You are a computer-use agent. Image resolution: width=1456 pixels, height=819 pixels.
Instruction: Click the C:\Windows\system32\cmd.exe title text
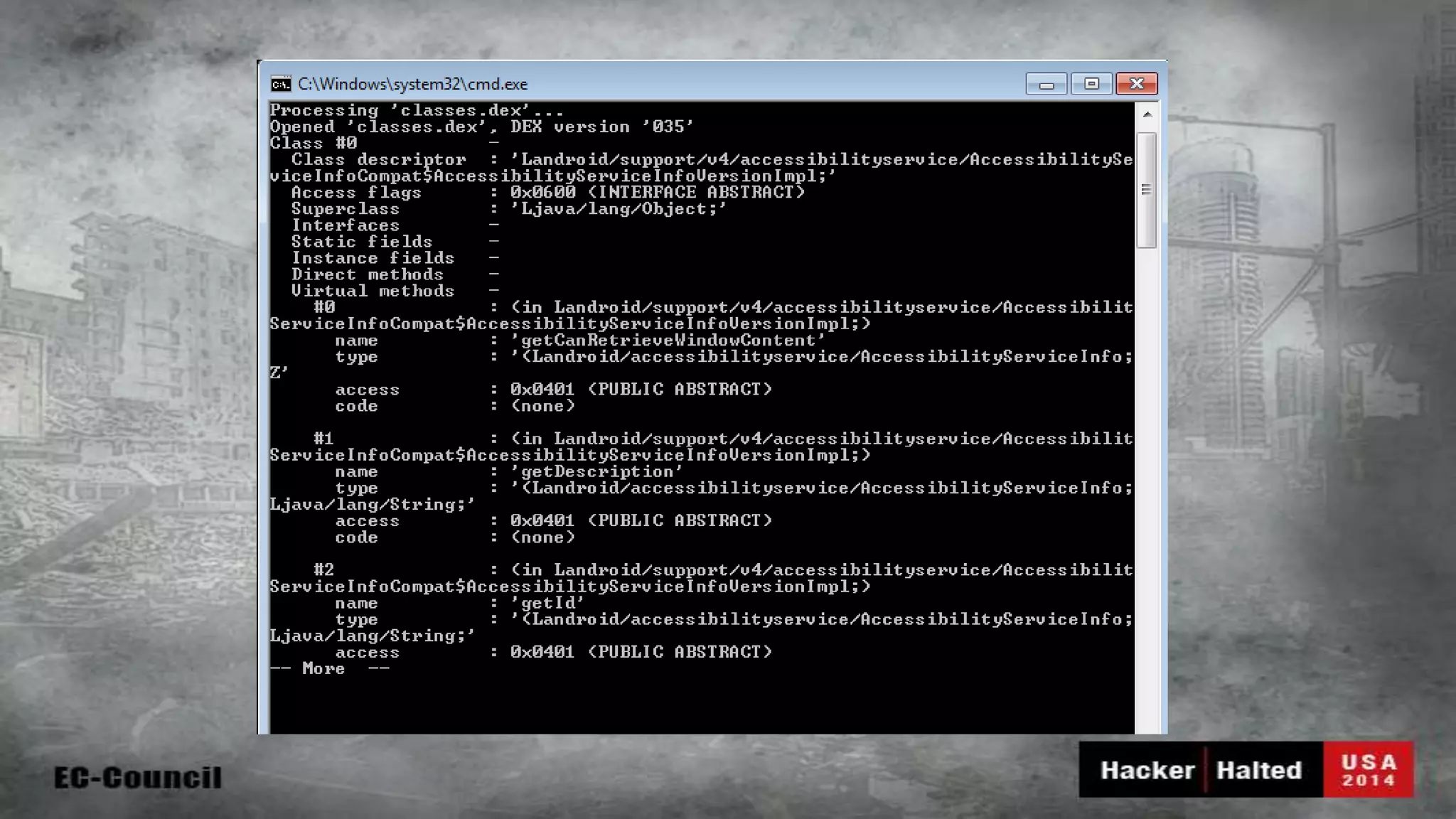(x=412, y=85)
